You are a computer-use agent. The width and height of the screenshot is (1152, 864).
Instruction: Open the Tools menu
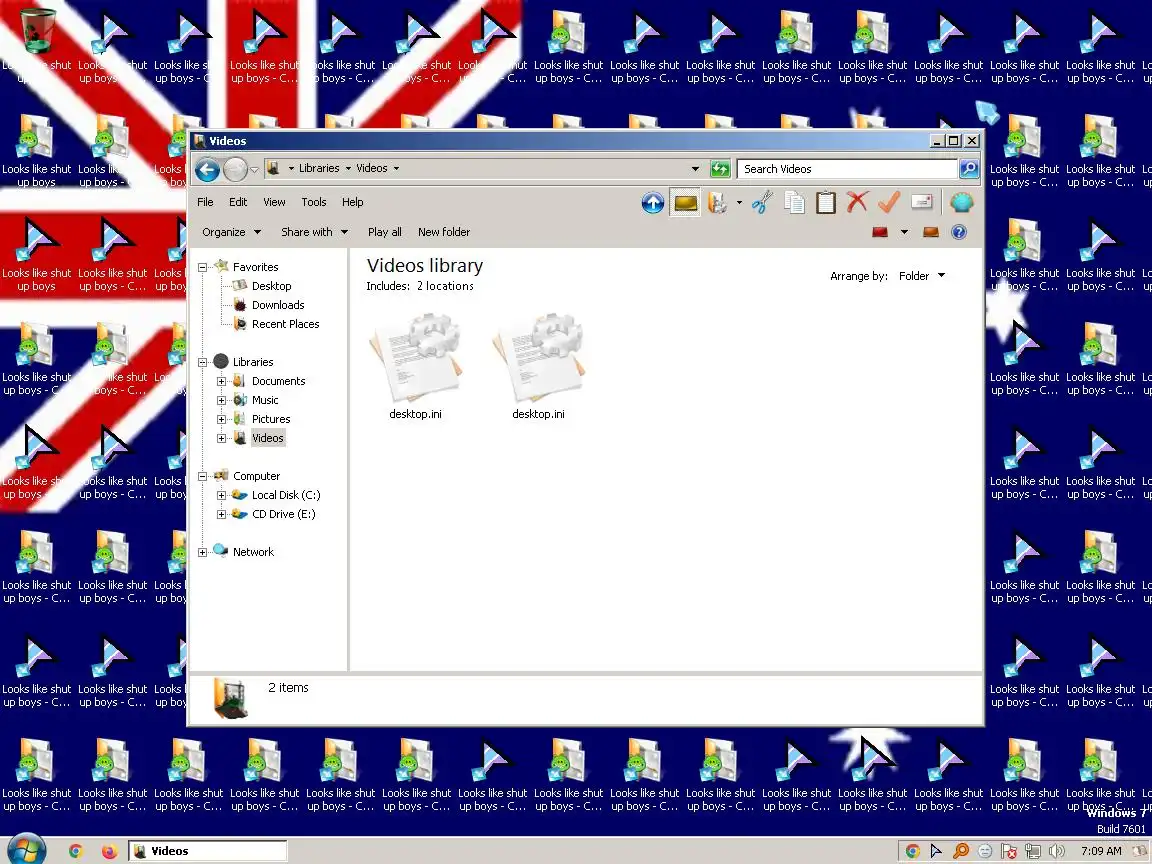point(314,202)
